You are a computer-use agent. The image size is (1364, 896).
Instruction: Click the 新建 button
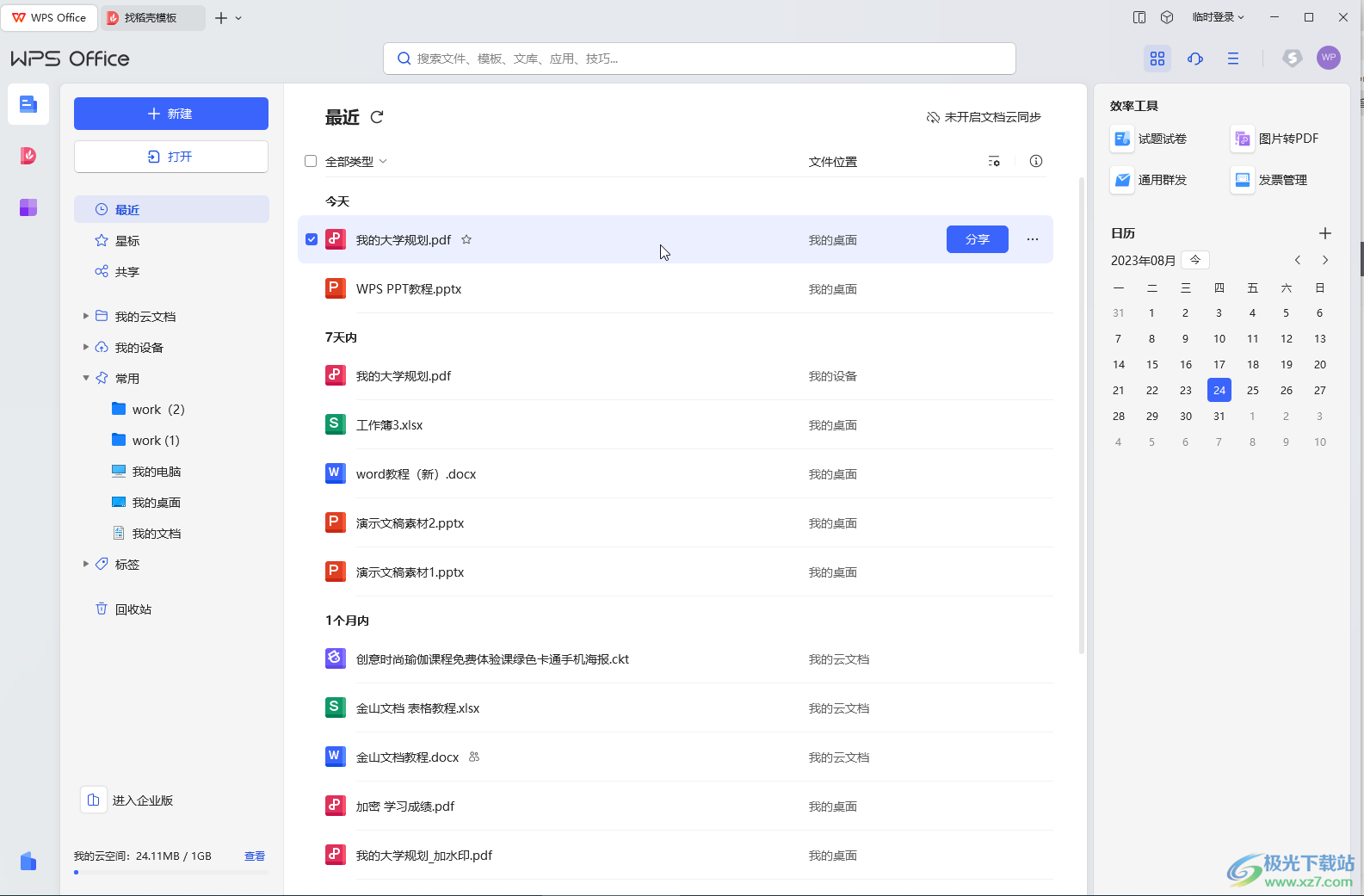tap(171, 114)
